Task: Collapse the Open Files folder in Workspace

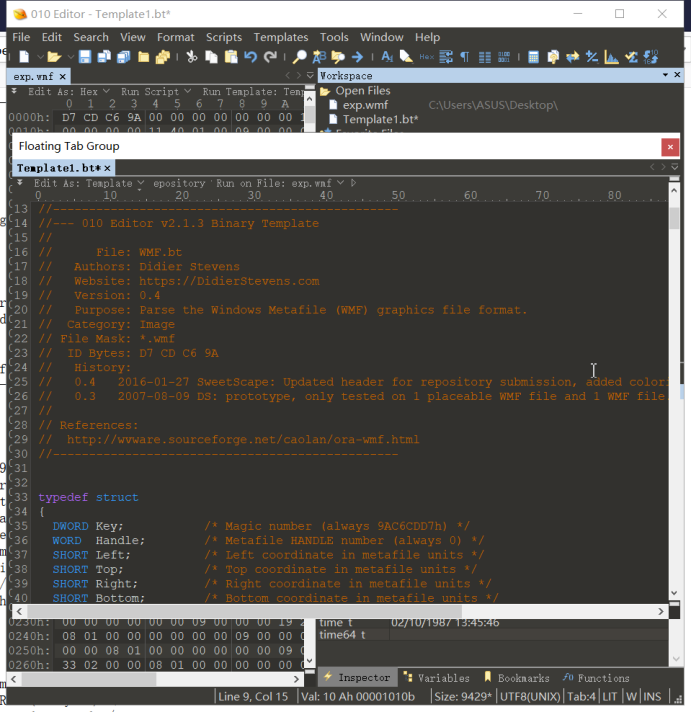Action: [325, 91]
